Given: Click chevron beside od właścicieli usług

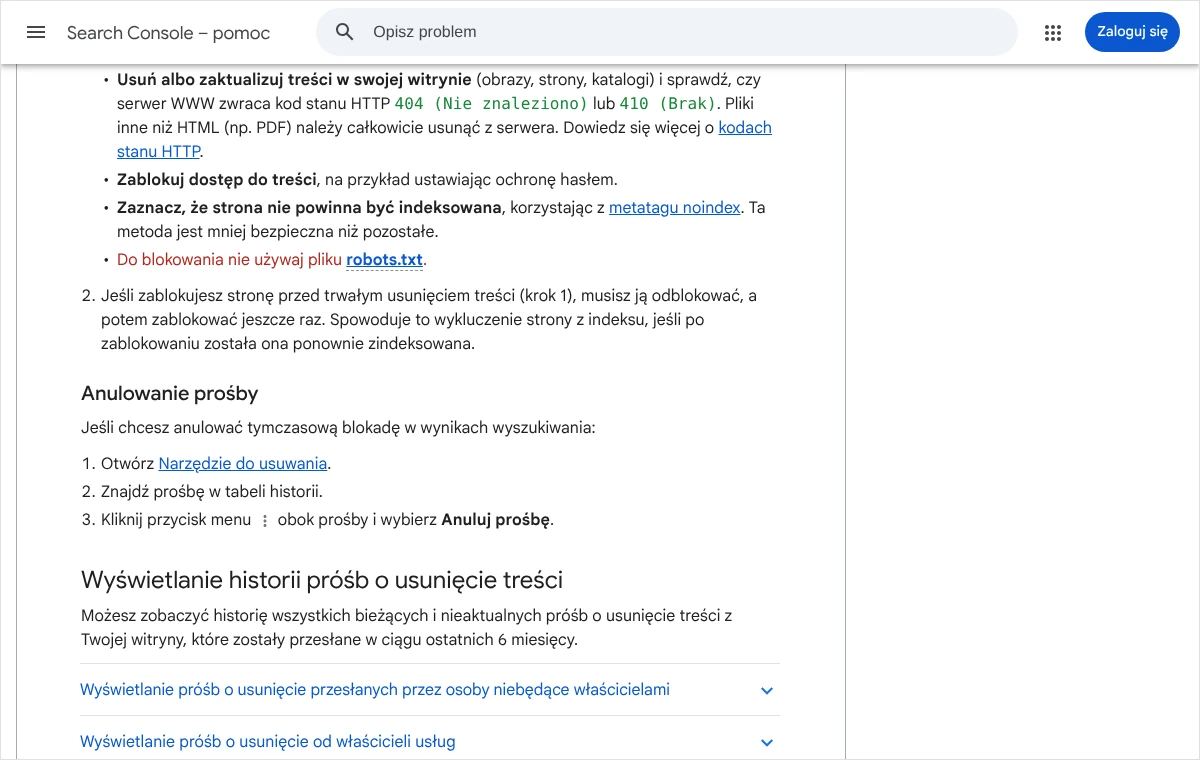Looking at the screenshot, I should point(767,743).
